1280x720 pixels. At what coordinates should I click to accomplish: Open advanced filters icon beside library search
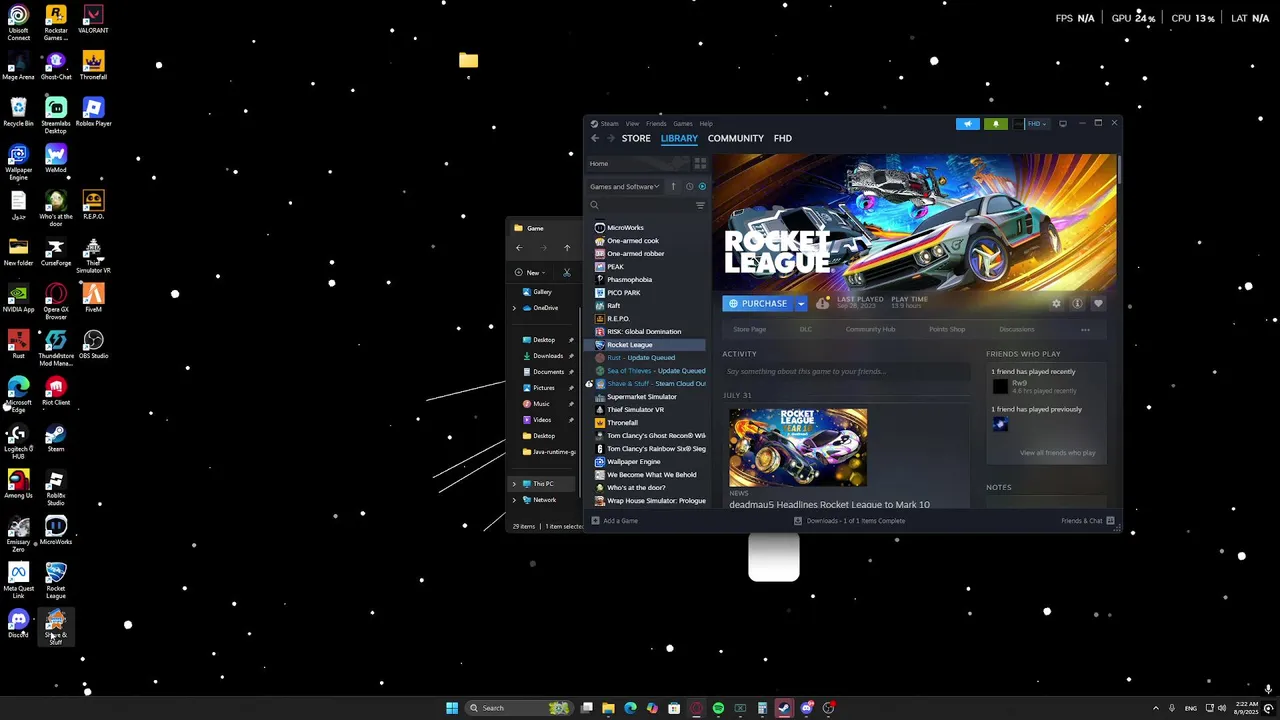[x=700, y=205]
